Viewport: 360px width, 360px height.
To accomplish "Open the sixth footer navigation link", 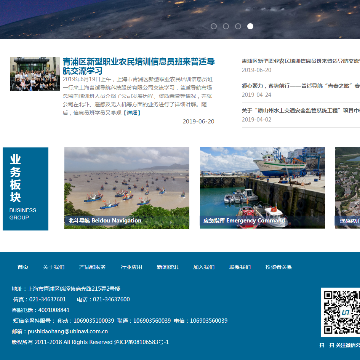I will click(204, 267).
